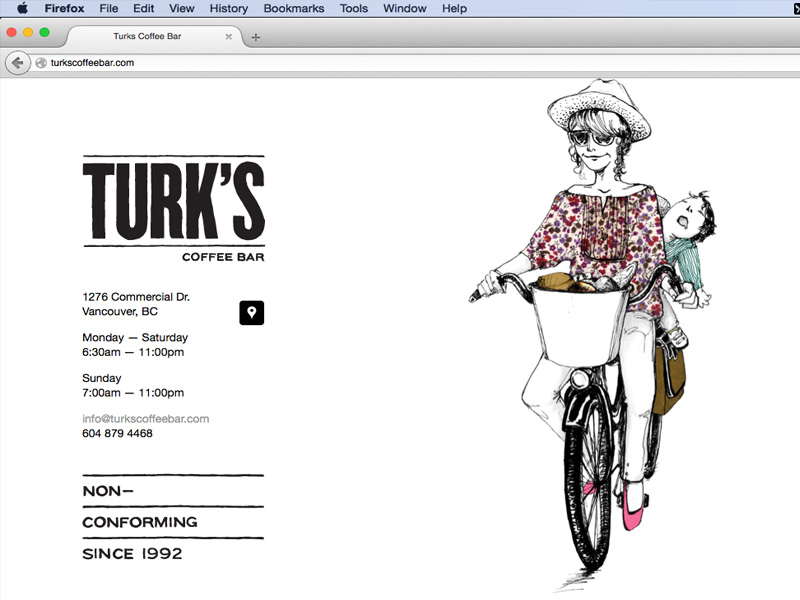
Task: Click the globe site identity icon
Action: click(x=41, y=63)
